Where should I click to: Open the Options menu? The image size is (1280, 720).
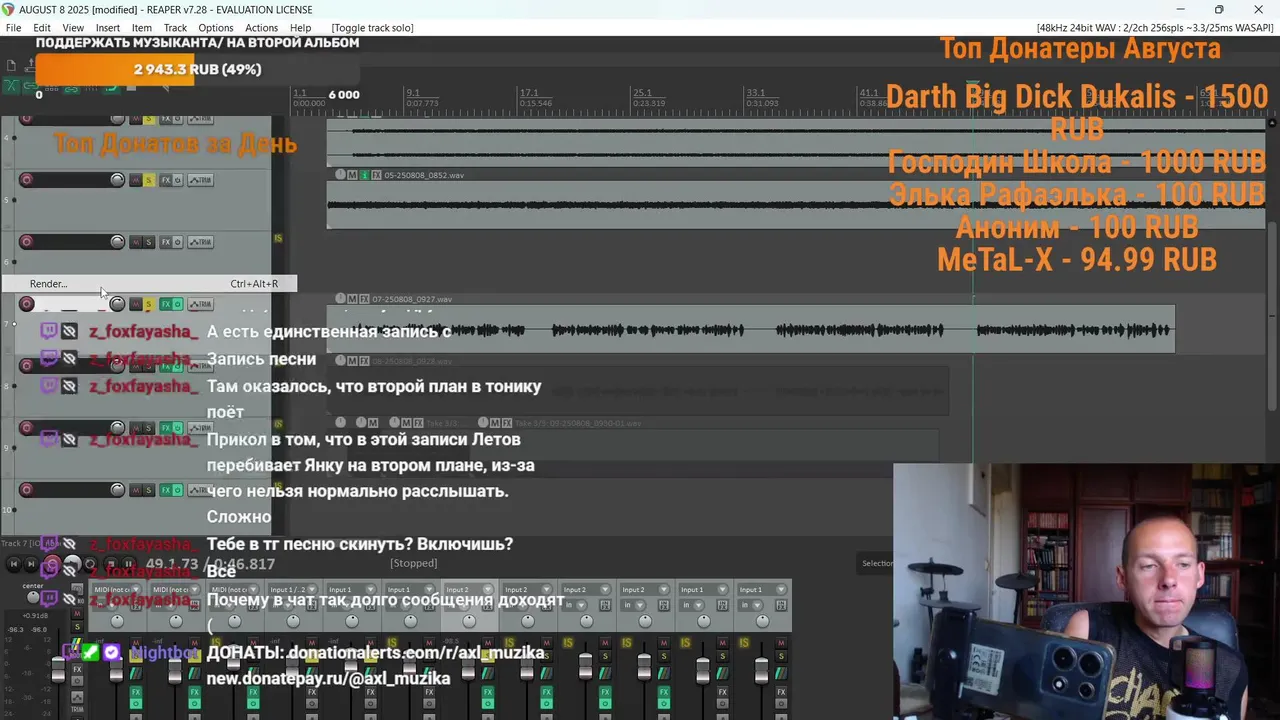click(215, 28)
